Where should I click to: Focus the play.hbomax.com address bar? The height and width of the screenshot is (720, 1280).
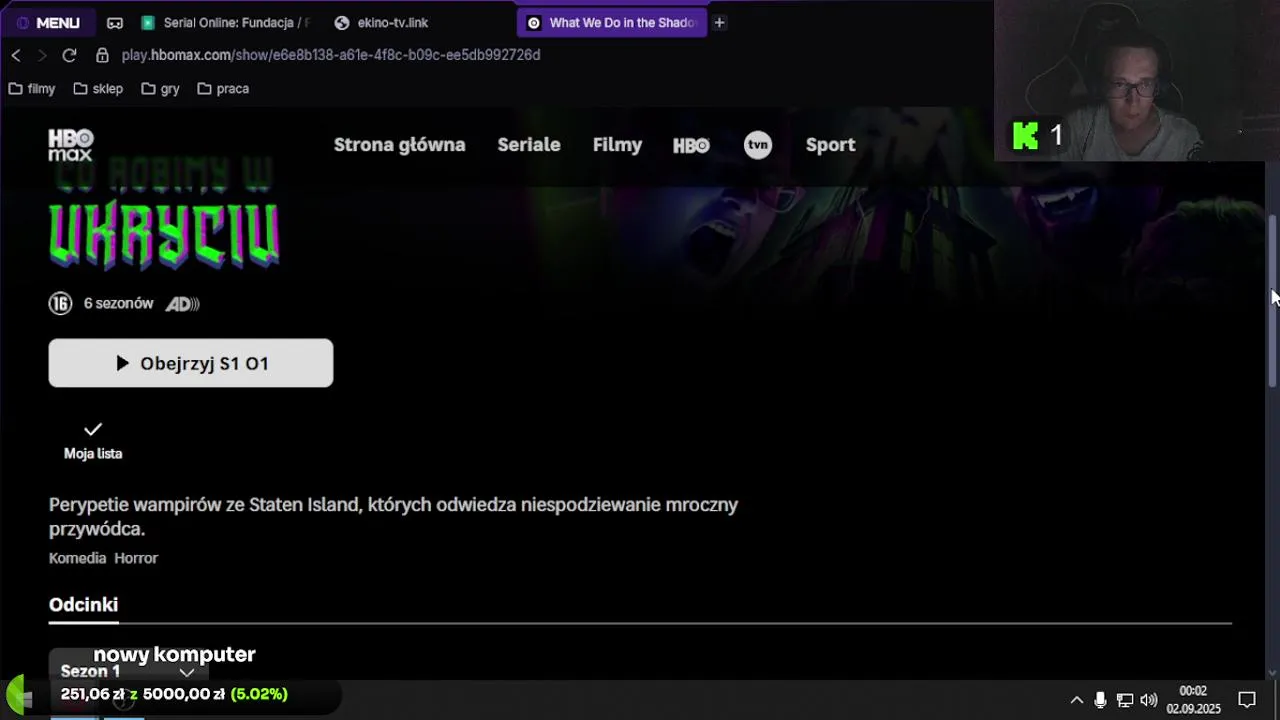(x=331, y=55)
